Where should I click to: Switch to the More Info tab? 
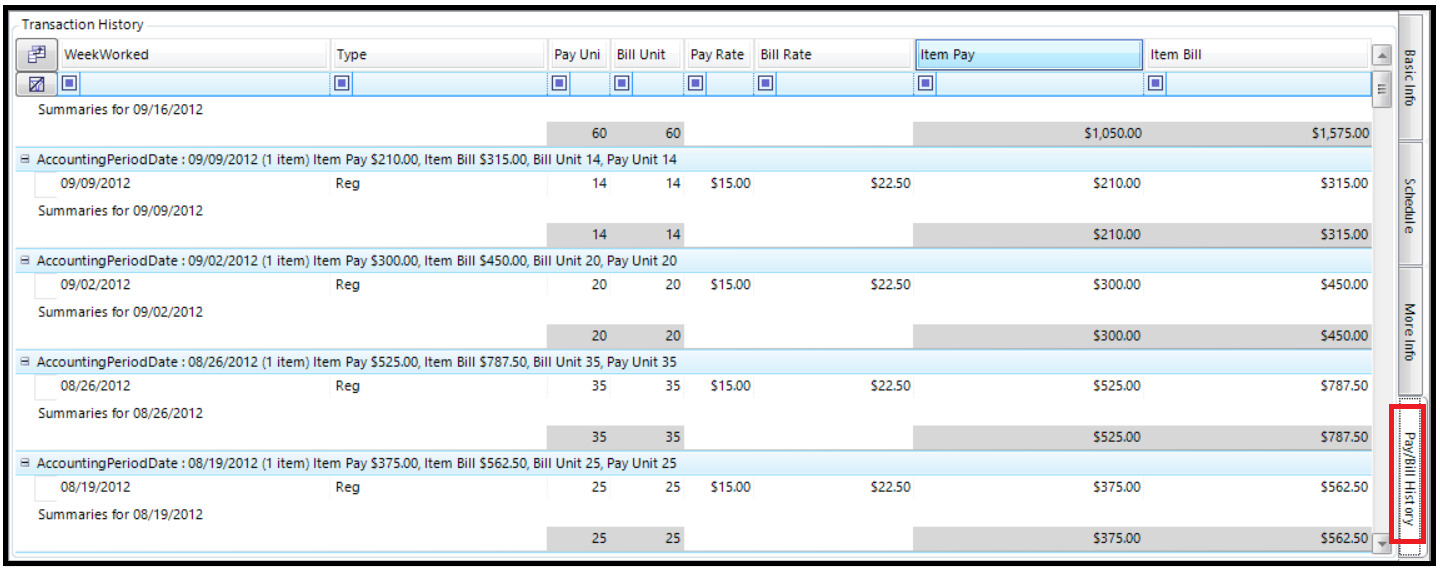(1410, 331)
